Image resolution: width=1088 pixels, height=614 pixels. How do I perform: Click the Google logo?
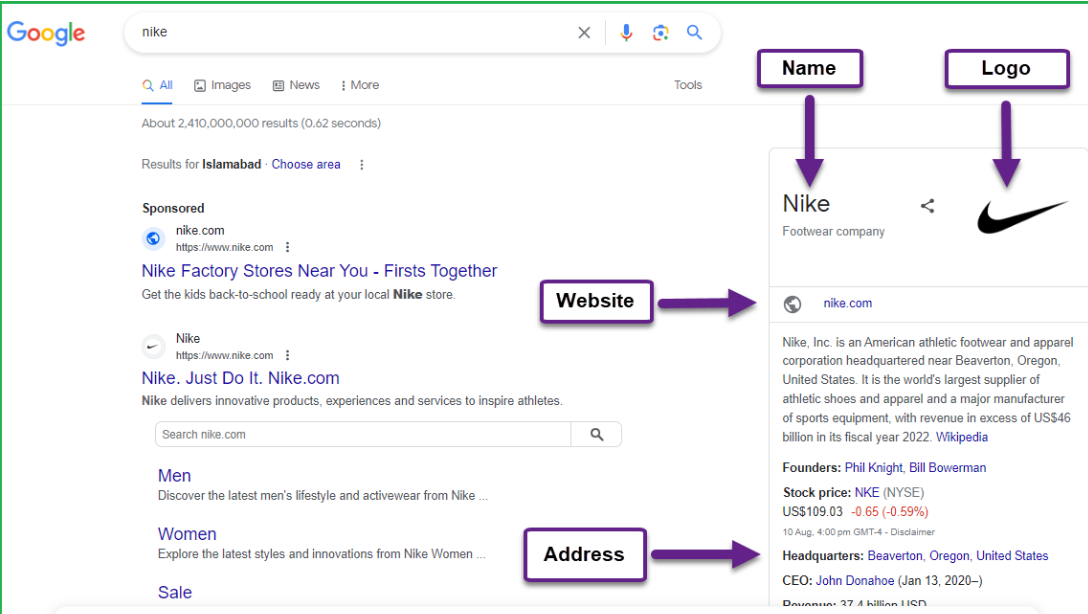point(46,32)
